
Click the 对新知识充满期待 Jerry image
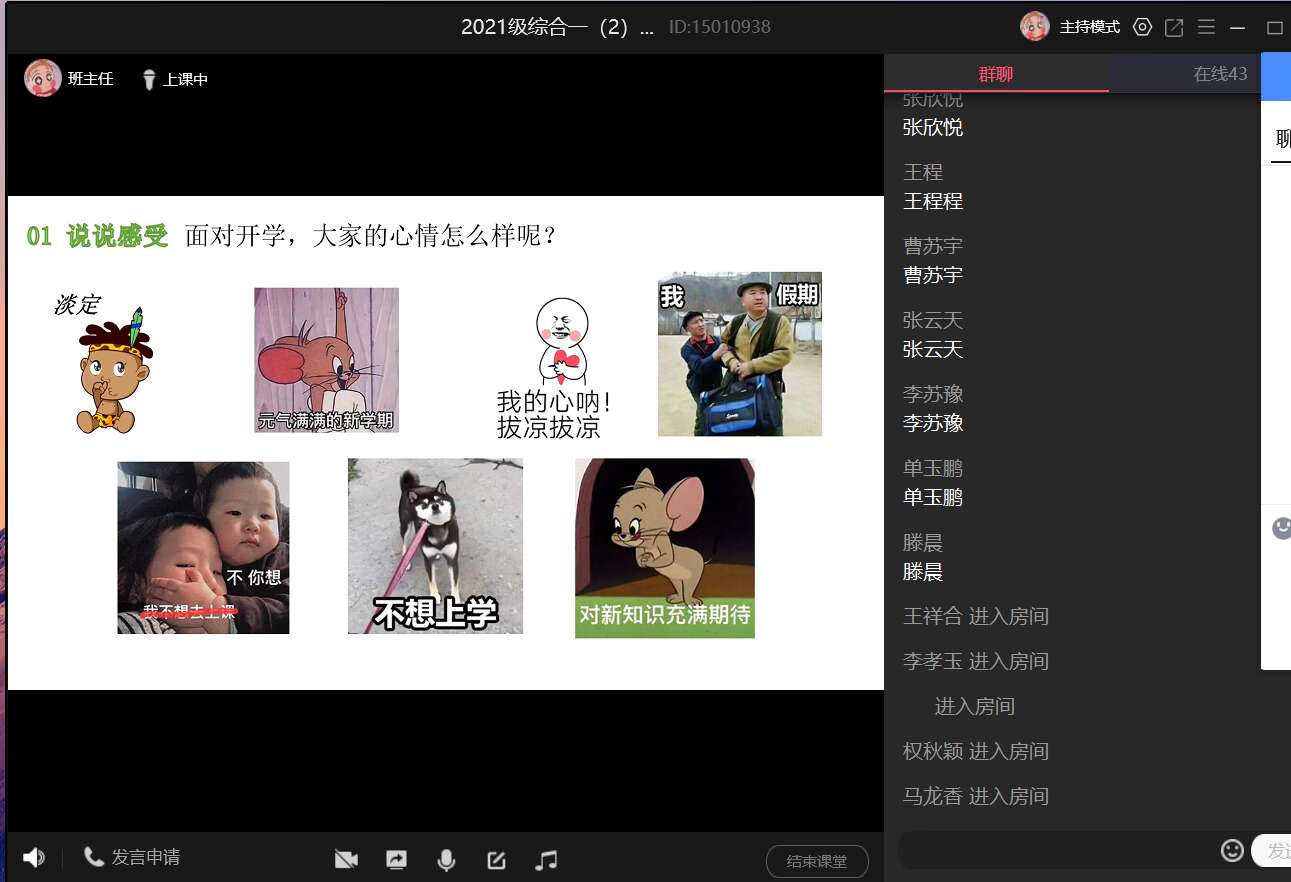[665, 548]
